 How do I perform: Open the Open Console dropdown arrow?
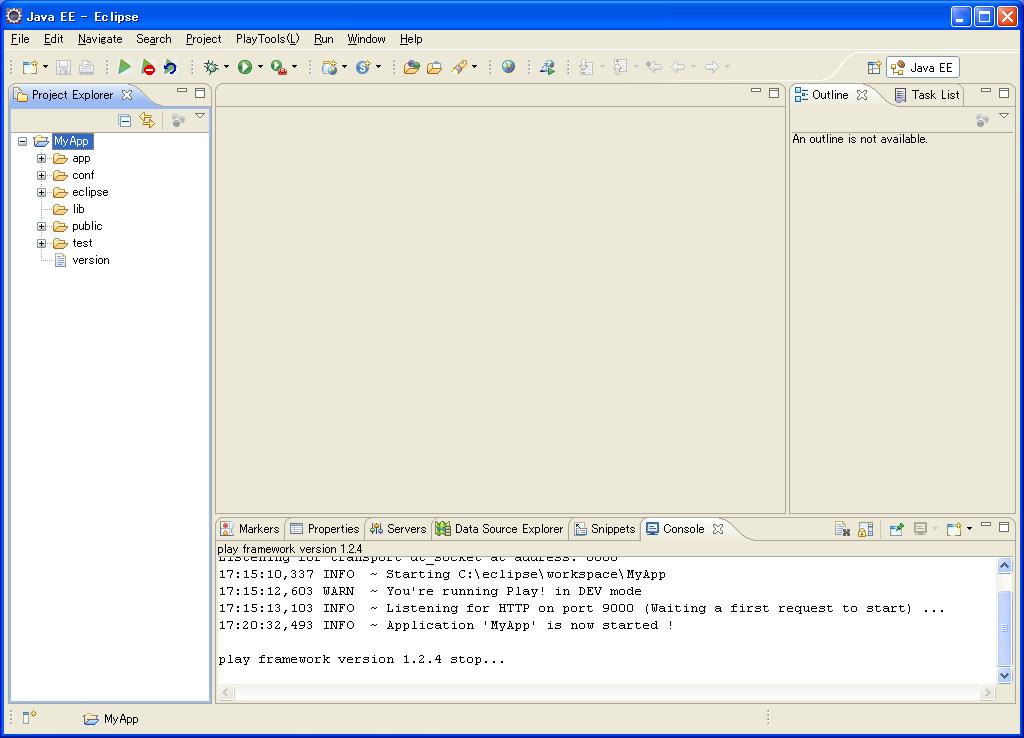(x=969, y=528)
